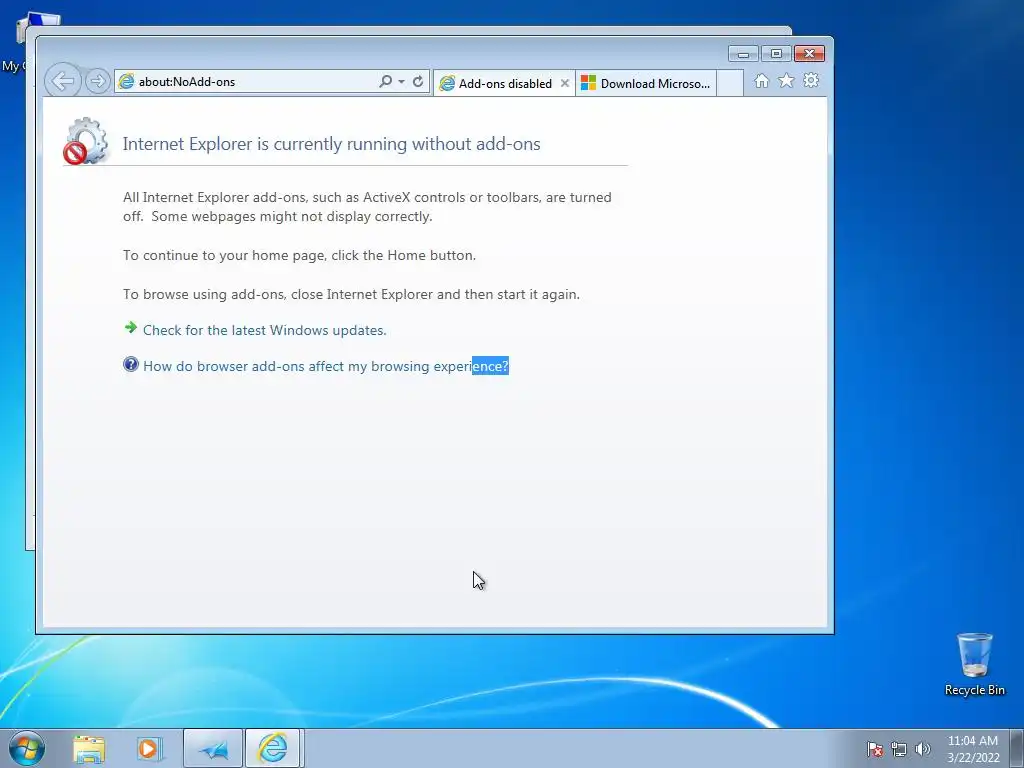
Task: Switch to the Download Microso... tab
Action: [x=645, y=84]
